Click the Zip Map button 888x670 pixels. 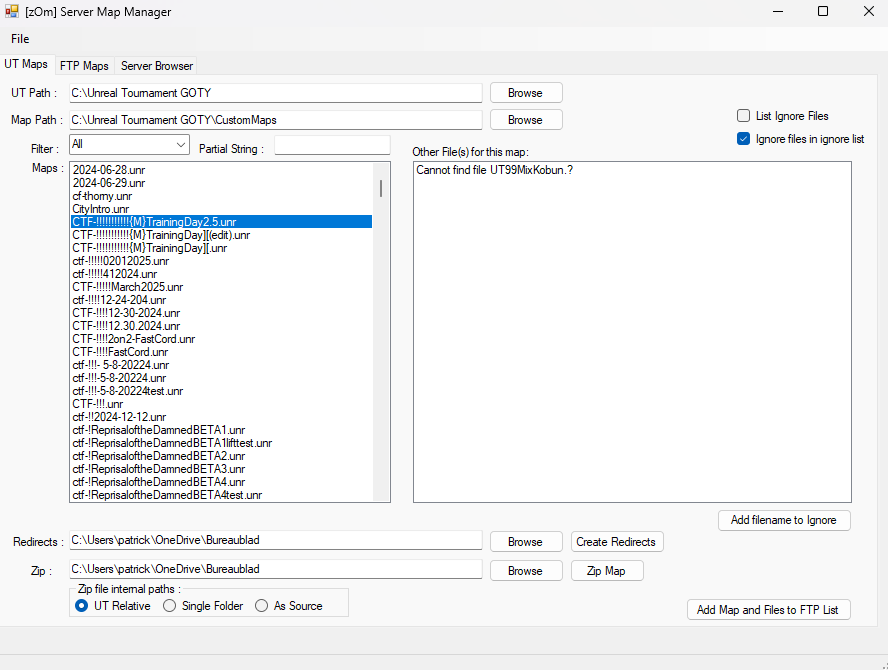607,571
